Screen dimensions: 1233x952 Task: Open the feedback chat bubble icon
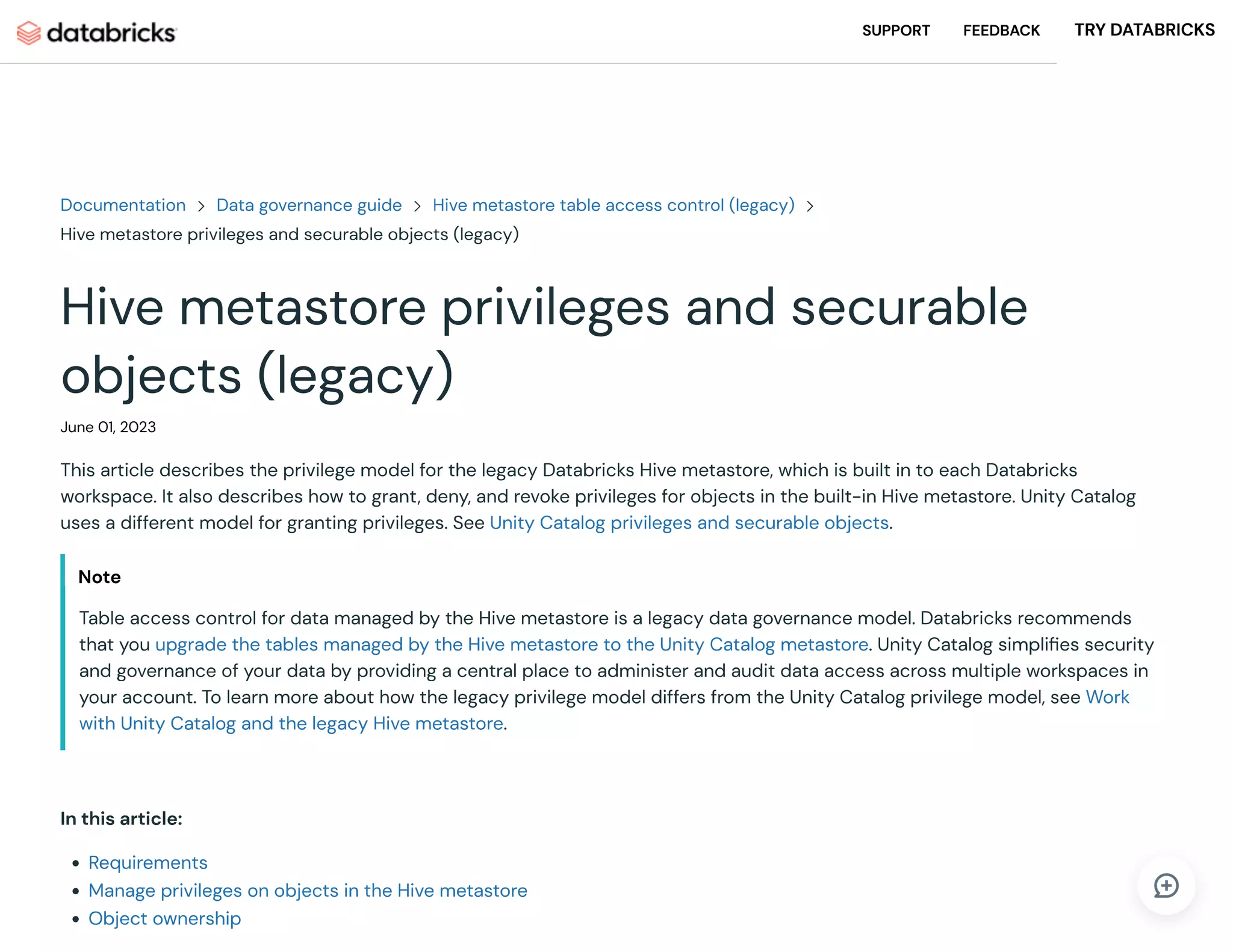[1166, 886]
